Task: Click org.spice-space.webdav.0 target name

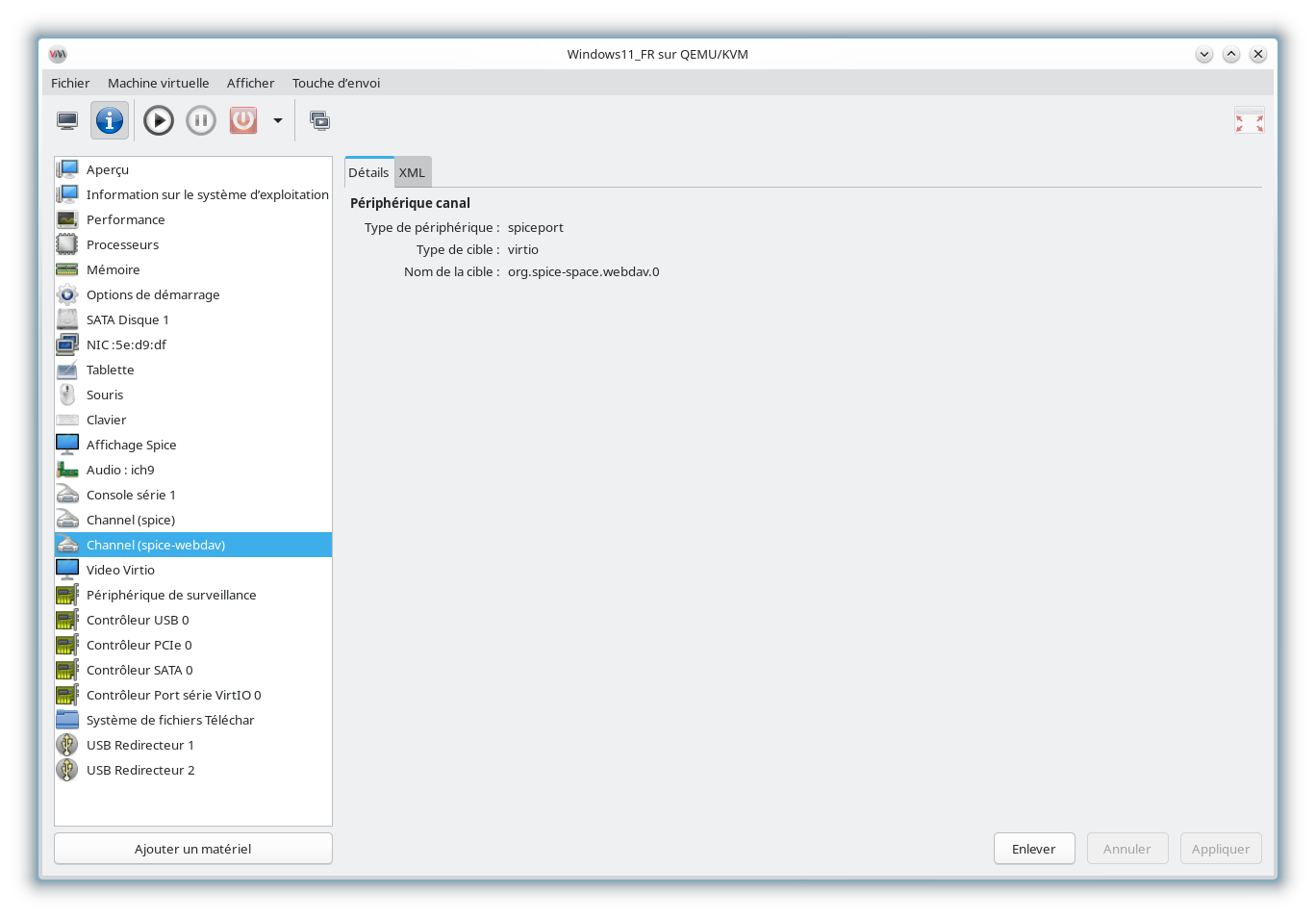Action: coord(584,272)
